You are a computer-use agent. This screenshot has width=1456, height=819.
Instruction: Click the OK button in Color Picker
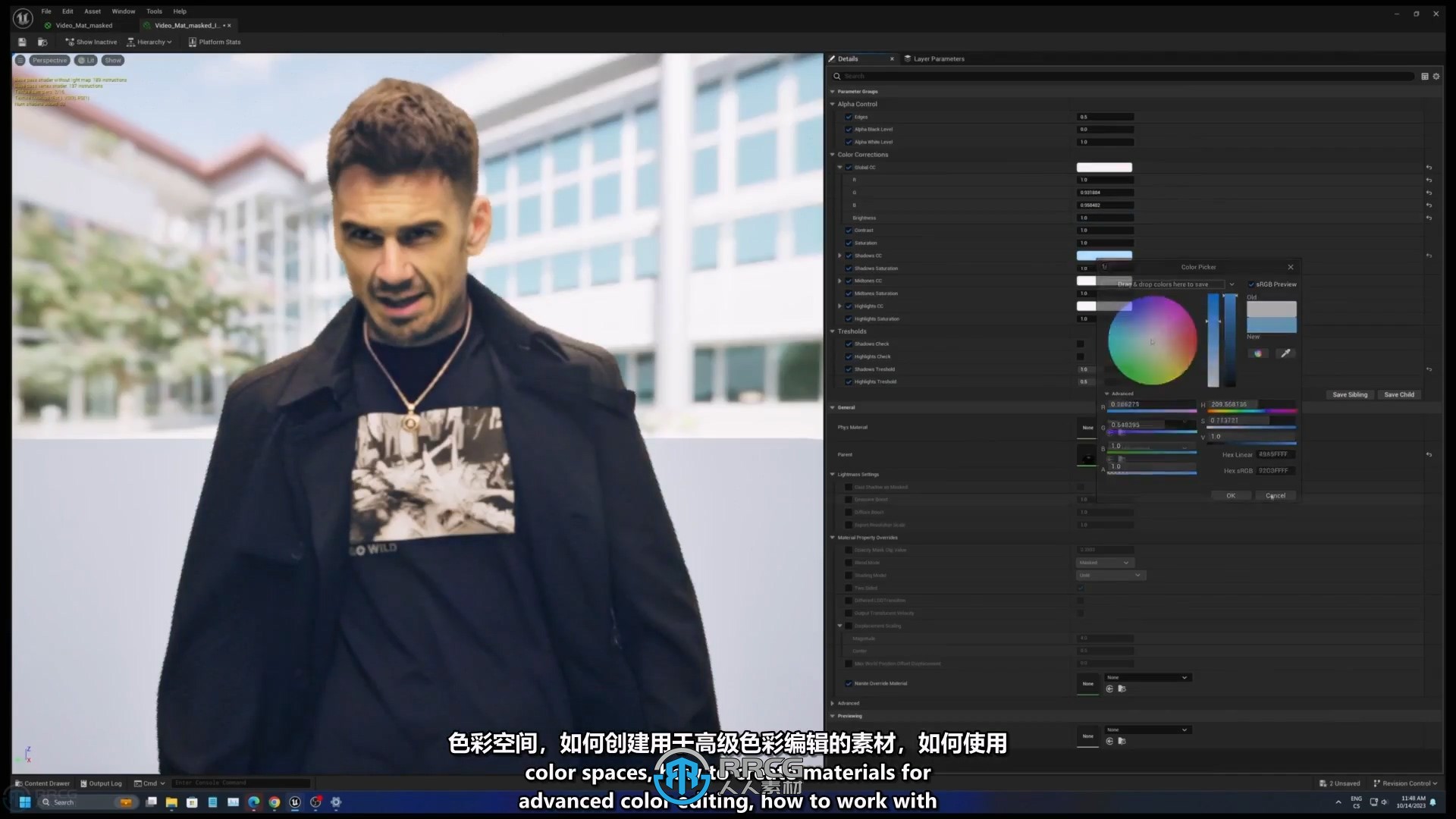(1231, 496)
